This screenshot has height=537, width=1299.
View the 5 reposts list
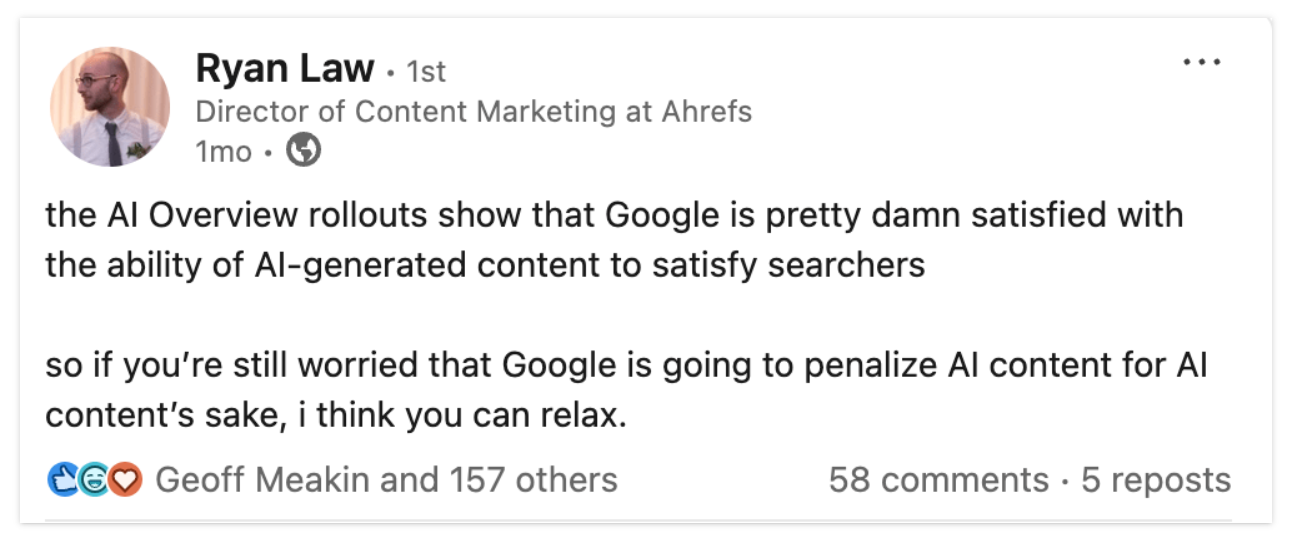click(1155, 480)
